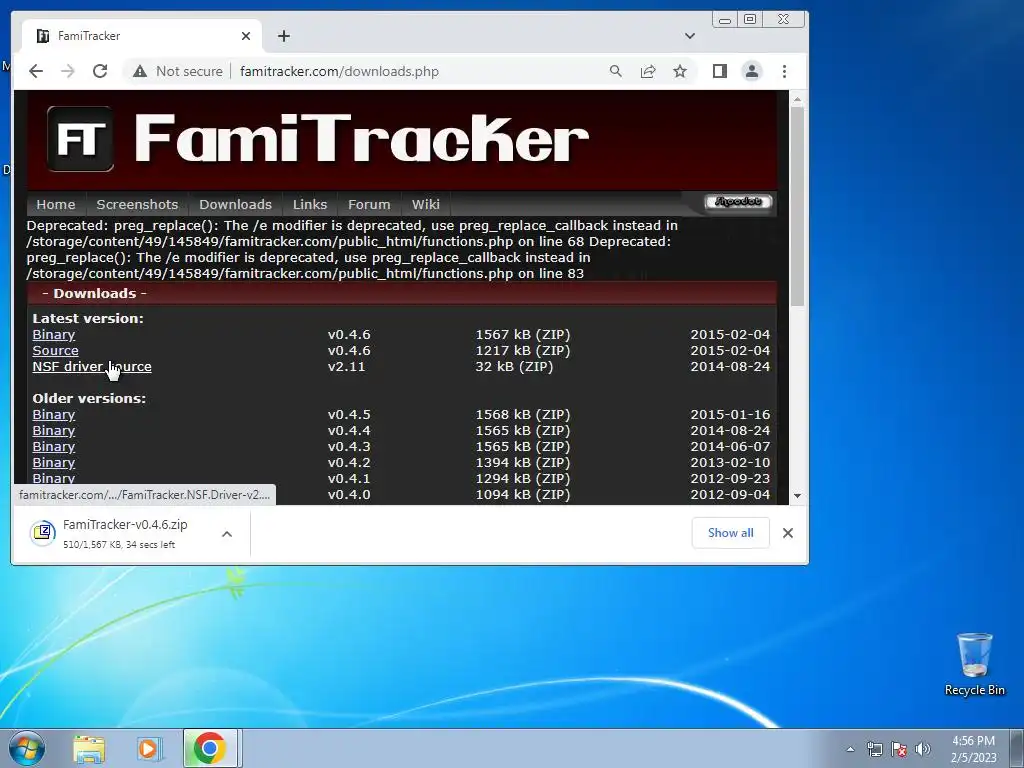Open the Chrome profile avatar menu
Screen dimensions: 1024x768
click(752, 71)
